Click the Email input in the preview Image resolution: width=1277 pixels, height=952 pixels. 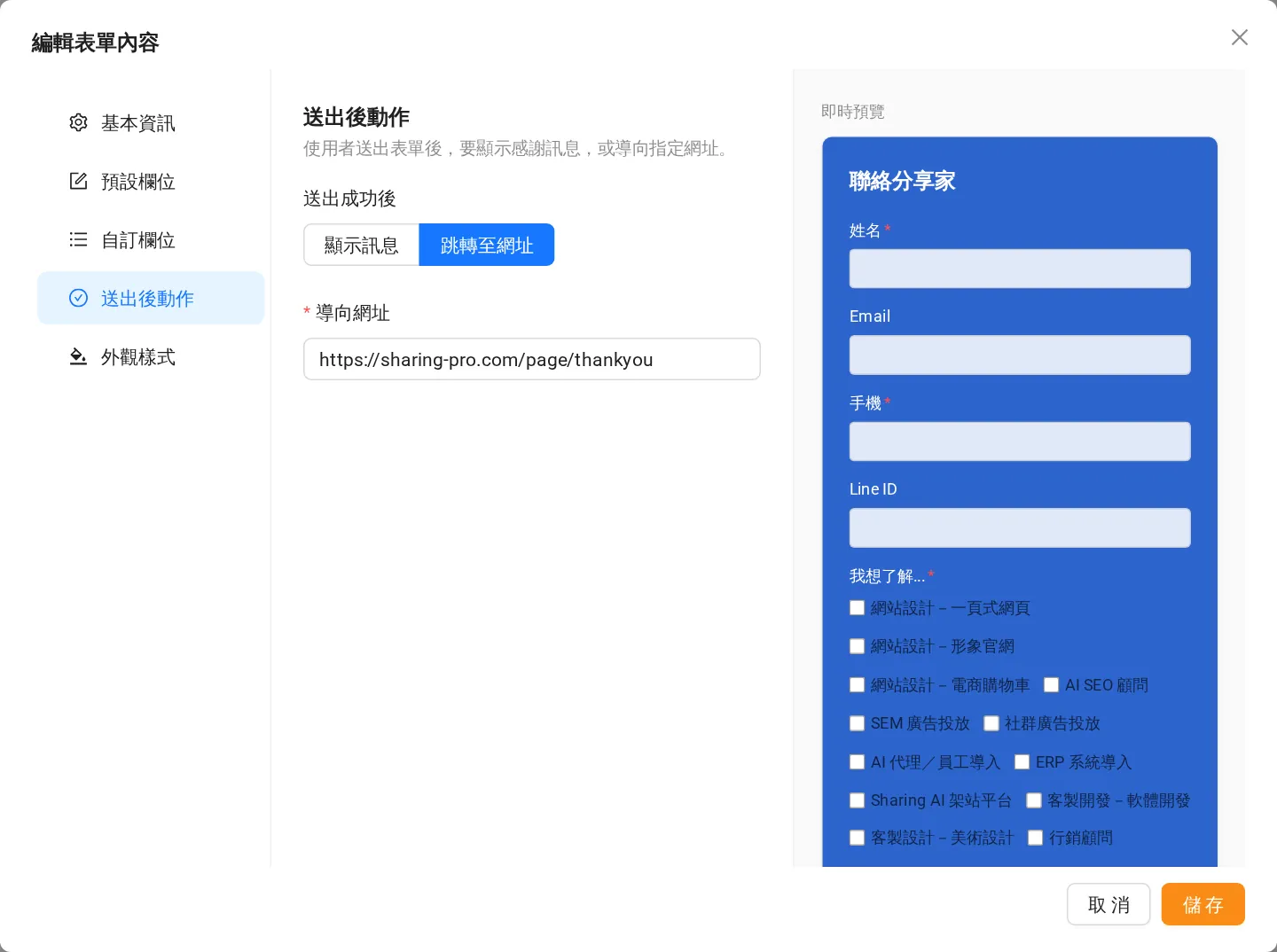point(1020,355)
